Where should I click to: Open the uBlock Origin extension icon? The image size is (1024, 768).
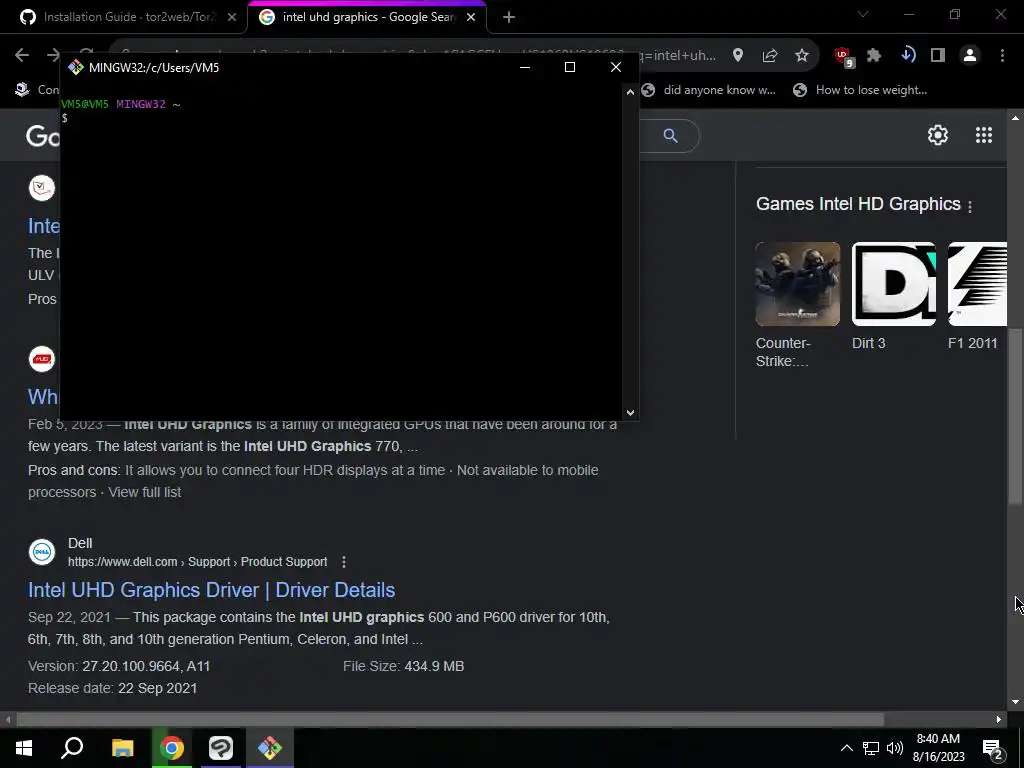click(x=844, y=57)
